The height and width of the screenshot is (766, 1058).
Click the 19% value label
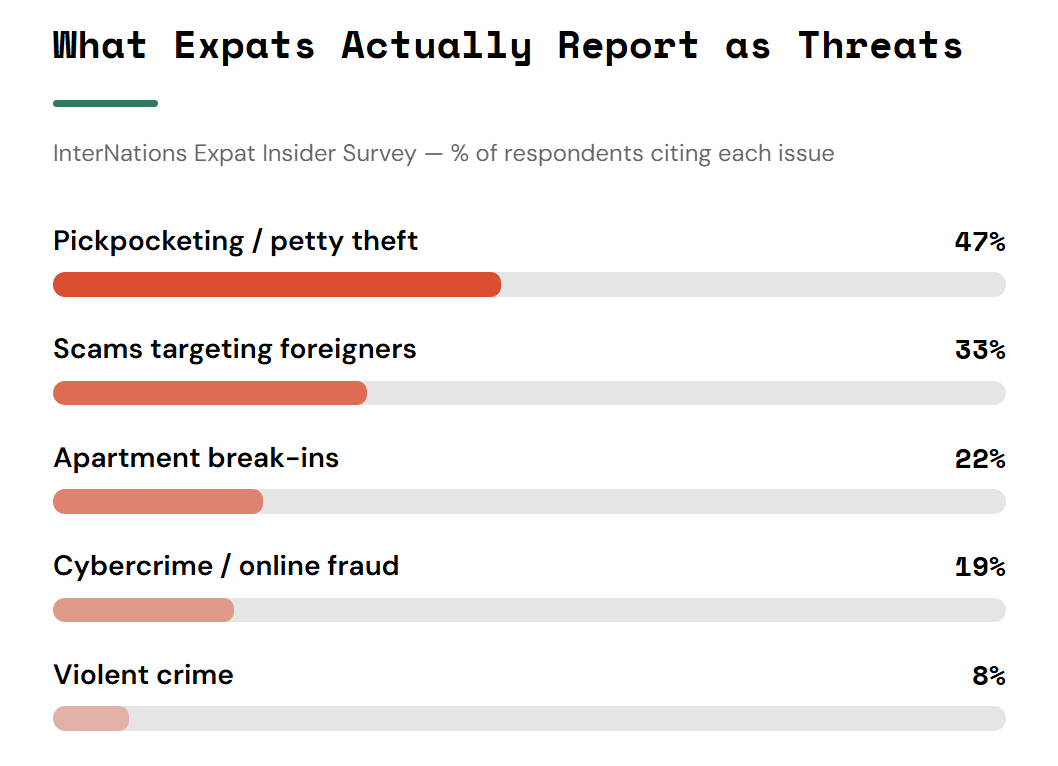[980, 567]
